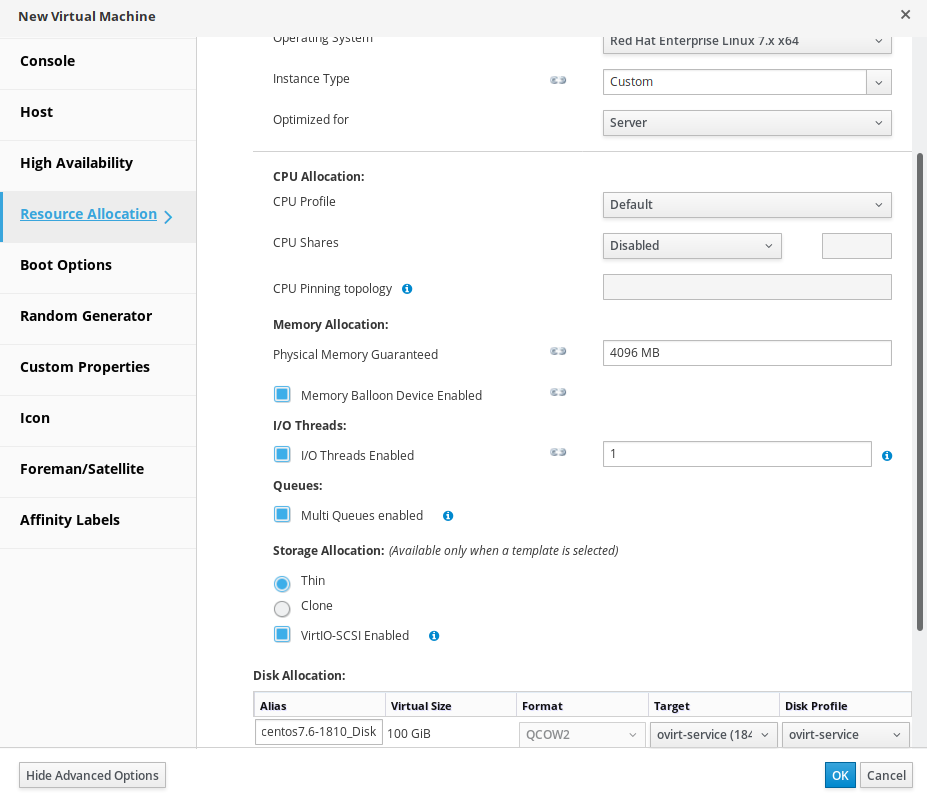Select the Clone storage allocation option

pos(282,608)
